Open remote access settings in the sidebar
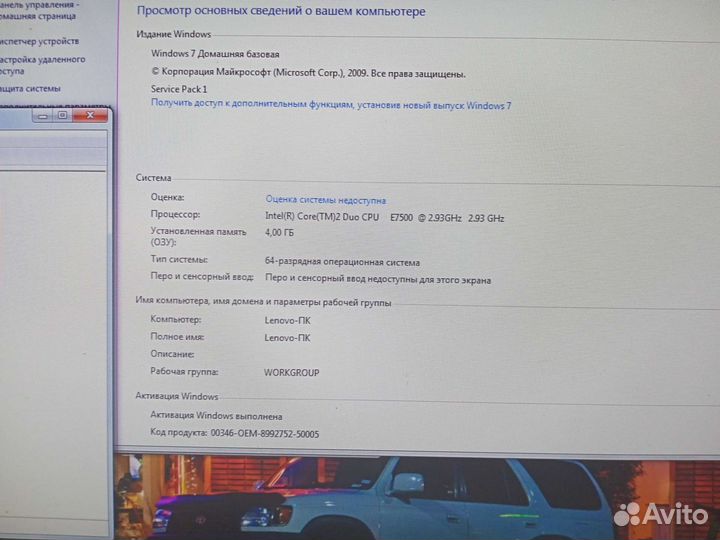720x540 pixels. click(42, 65)
